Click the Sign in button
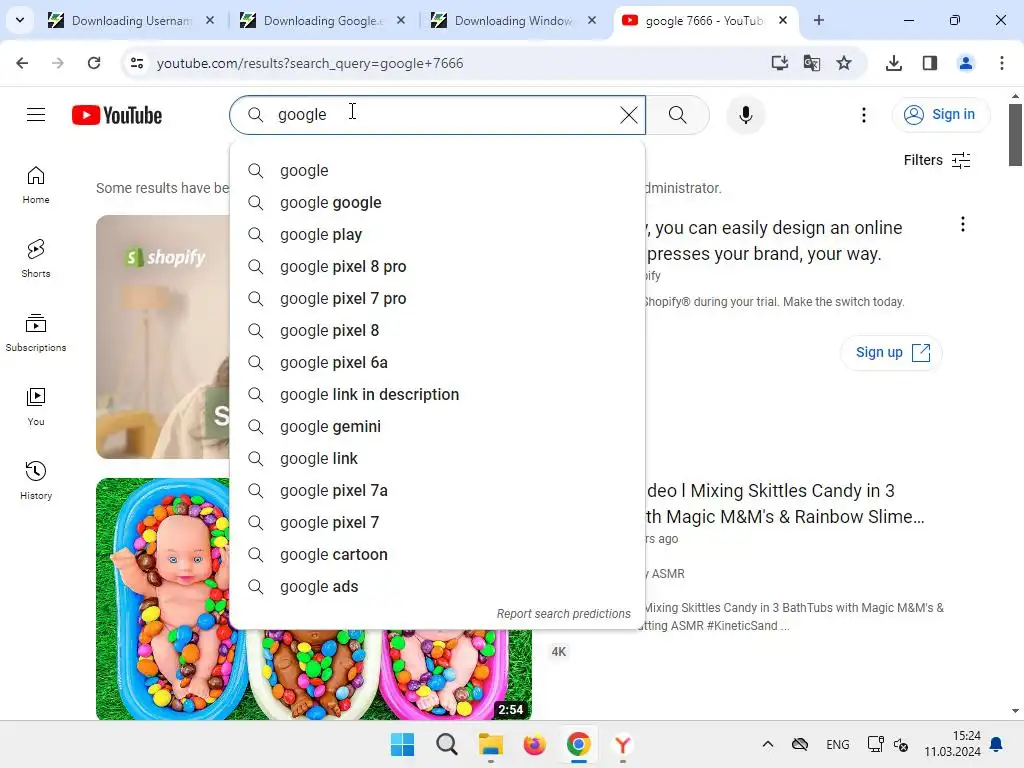Viewport: 1024px width, 768px height. (940, 115)
